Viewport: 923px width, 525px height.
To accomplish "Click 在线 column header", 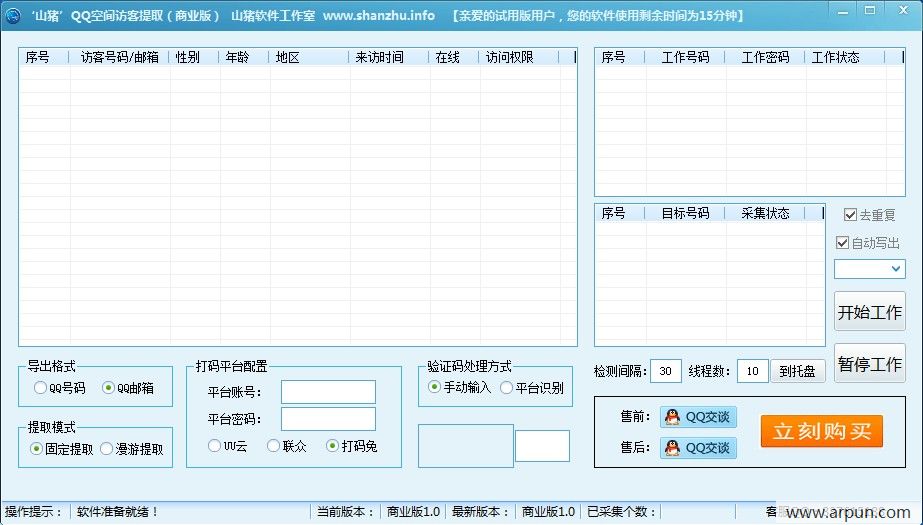I will coord(454,57).
